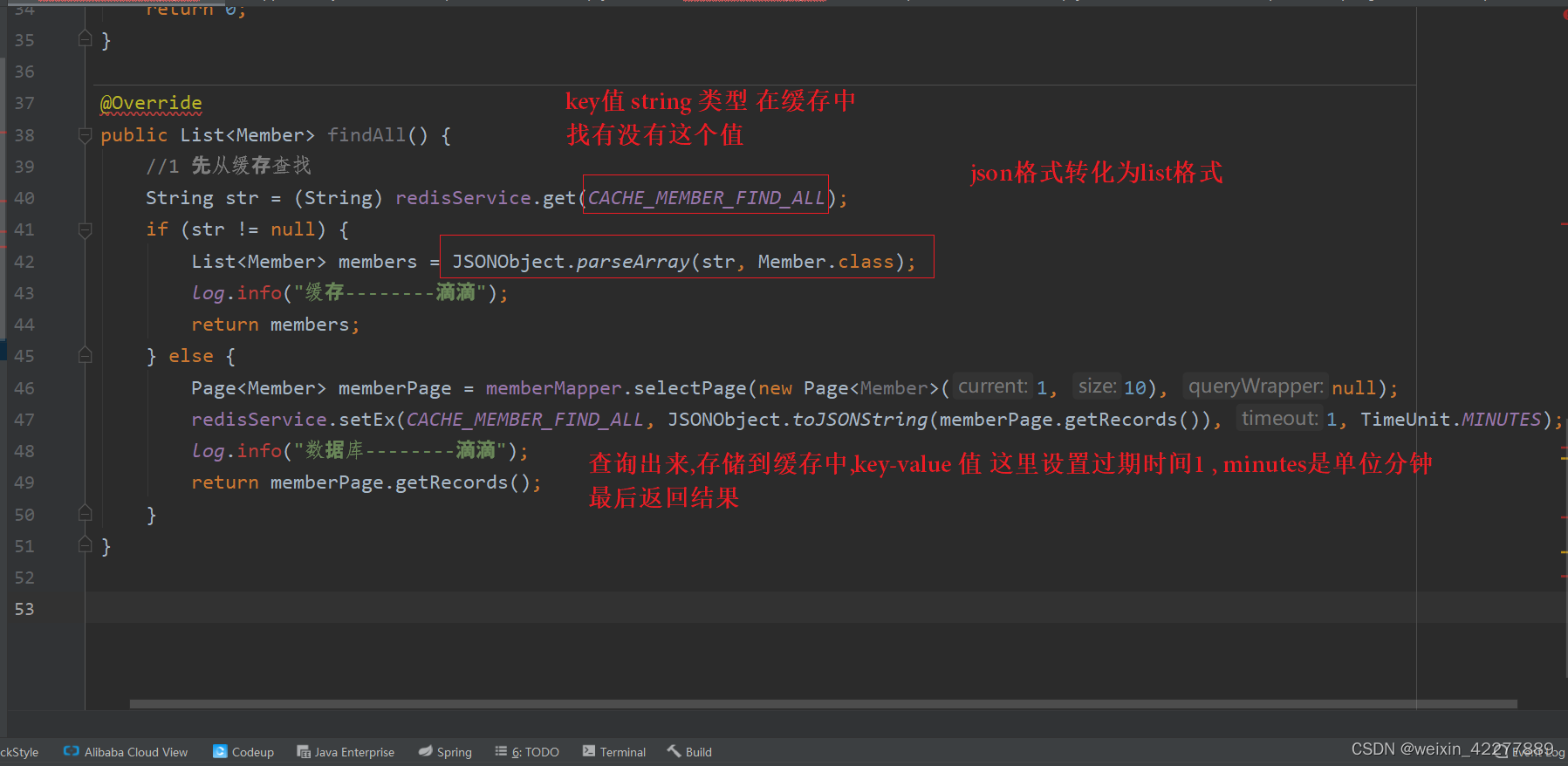The width and height of the screenshot is (1568, 766).
Task: Click line number 40 in gutter
Action: click(24, 198)
